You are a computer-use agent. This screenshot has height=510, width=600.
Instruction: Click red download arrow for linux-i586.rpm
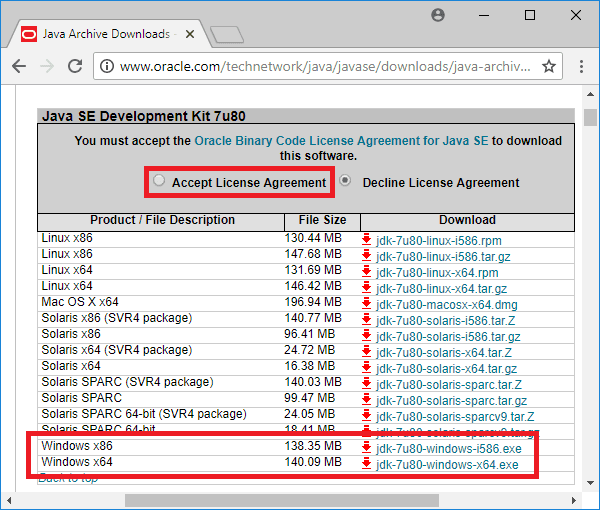pyautogui.click(x=366, y=239)
